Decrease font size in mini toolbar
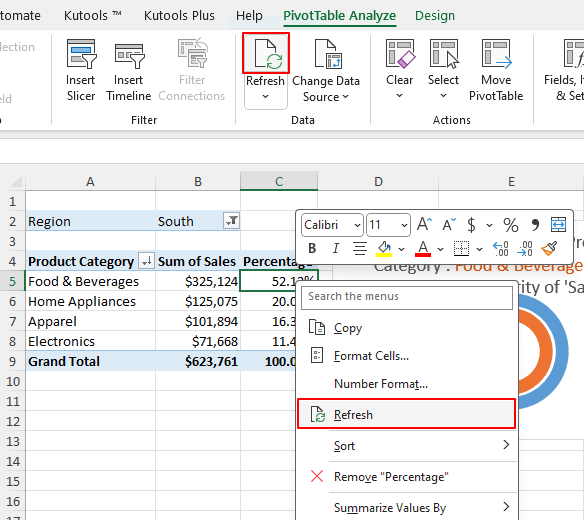584x520 pixels. point(449,225)
